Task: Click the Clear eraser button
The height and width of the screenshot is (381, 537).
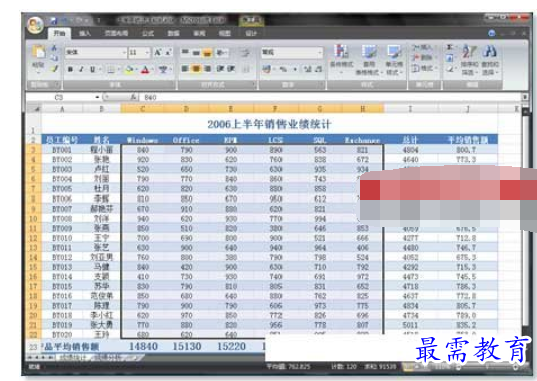Action: [x=450, y=69]
